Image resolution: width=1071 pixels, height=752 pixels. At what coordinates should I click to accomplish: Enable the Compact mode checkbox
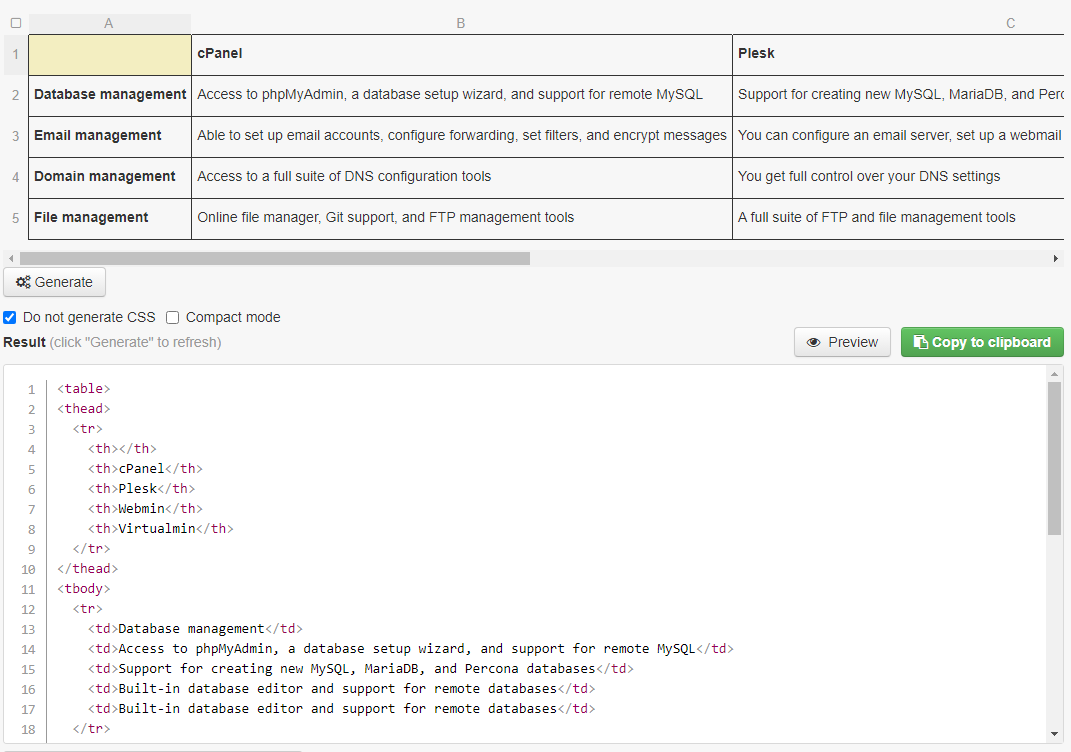[x=173, y=318]
